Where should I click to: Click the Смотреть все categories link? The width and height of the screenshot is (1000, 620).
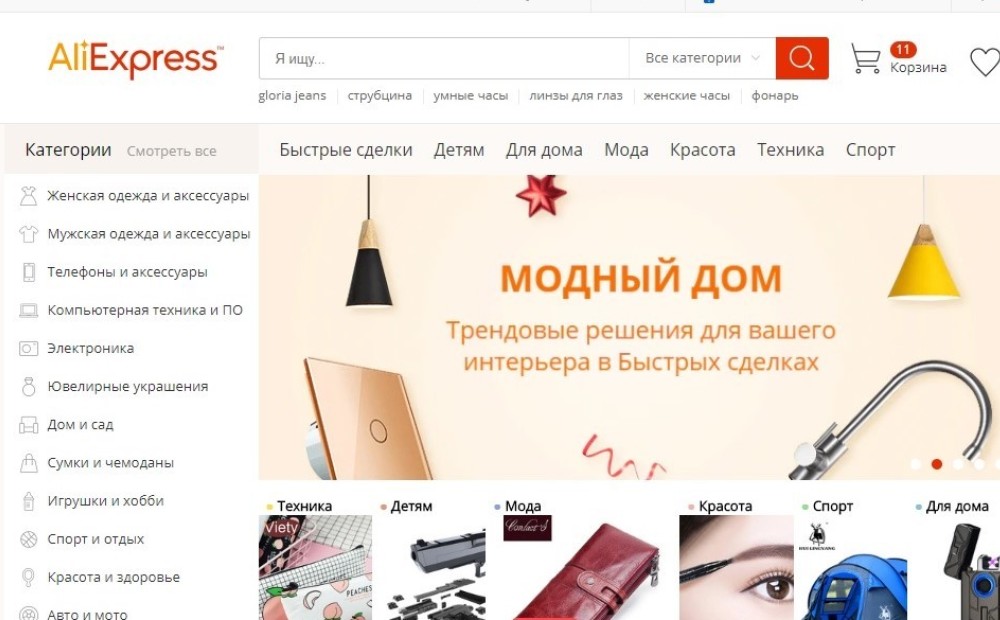(172, 151)
